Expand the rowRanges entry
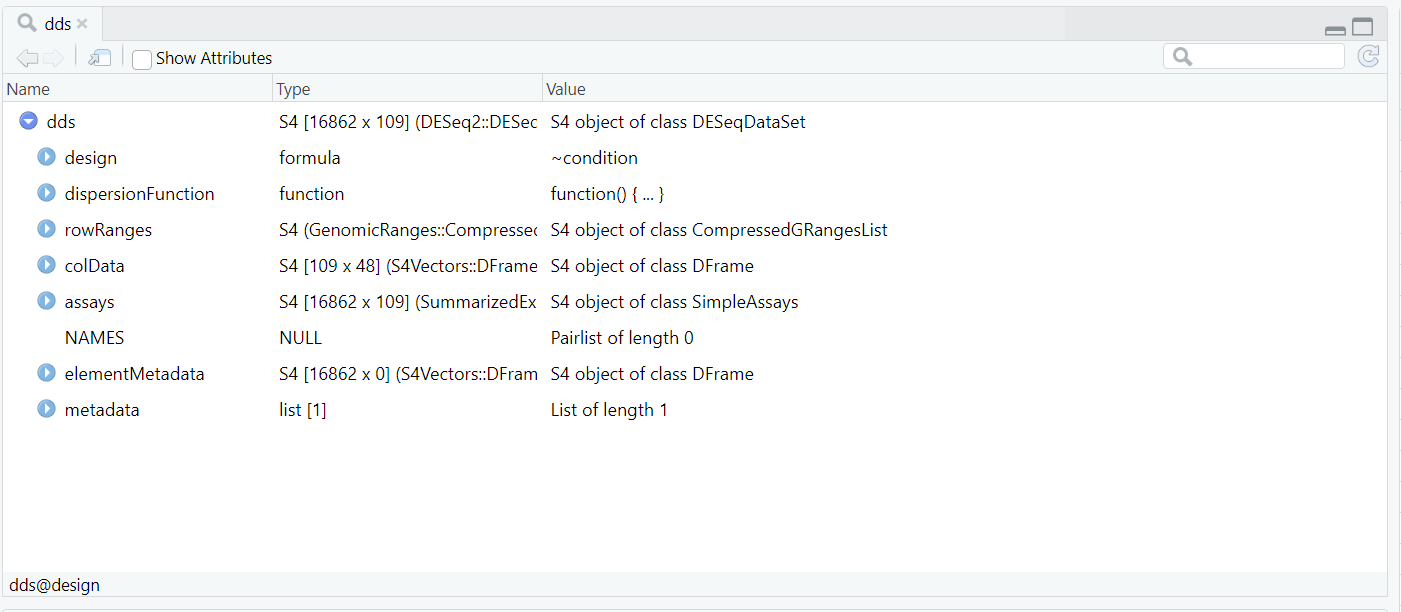The width and height of the screenshot is (1401, 612). pos(46,230)
